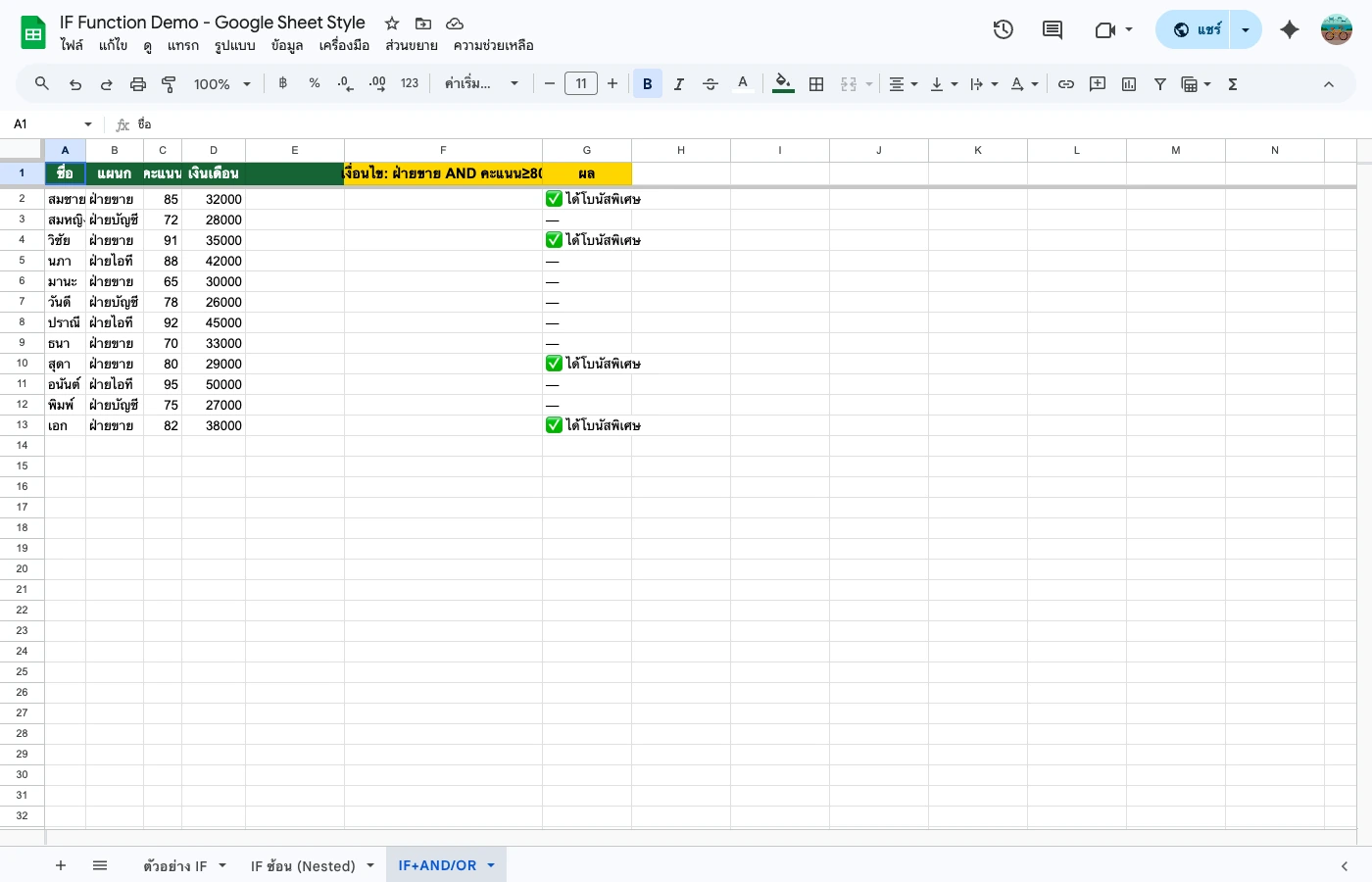Screen dimensions: 1372x882
Task: Open the fill color picker
Action: point(782,83)
